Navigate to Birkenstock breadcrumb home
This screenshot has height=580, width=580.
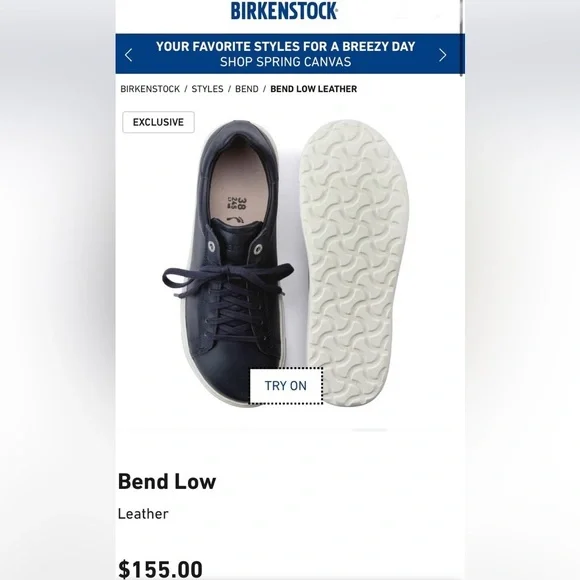[150, 89]
